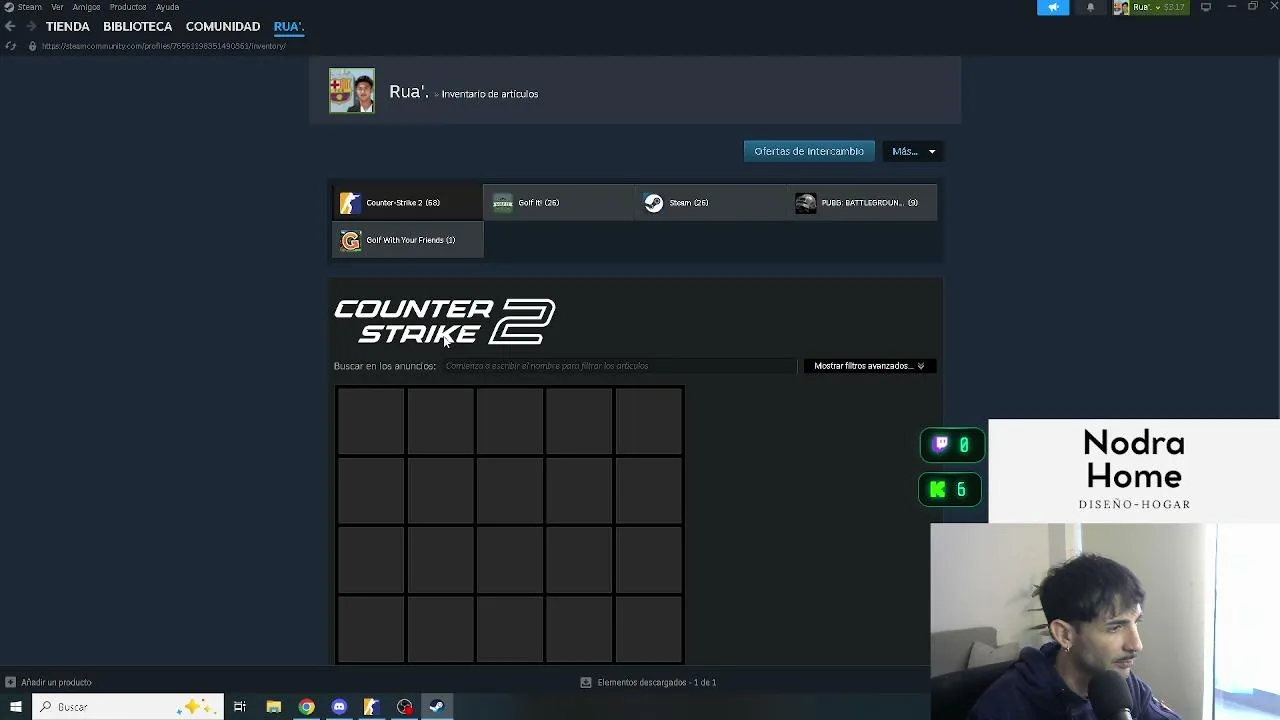1280x720 pixels.
Task: Expand the Rua'. account dropdown
Action: pyautogui.click(x=1149, y=7)
